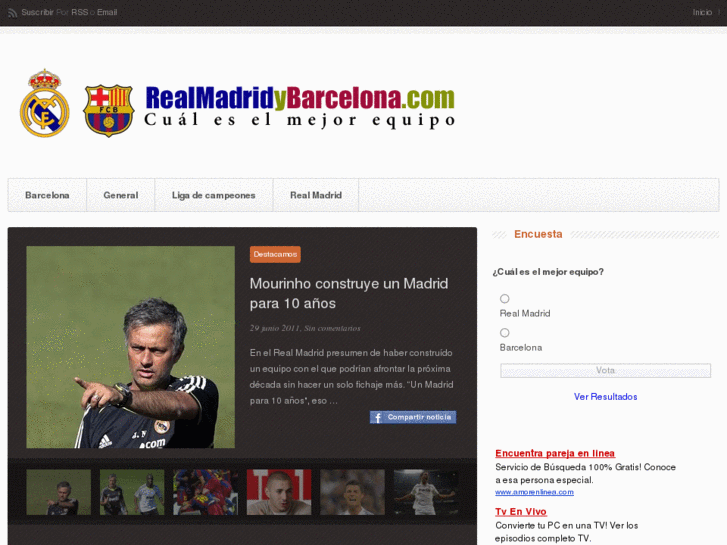Open the Tv En Vivo ad link
727x545 pixels.
[x=521, y=512]
